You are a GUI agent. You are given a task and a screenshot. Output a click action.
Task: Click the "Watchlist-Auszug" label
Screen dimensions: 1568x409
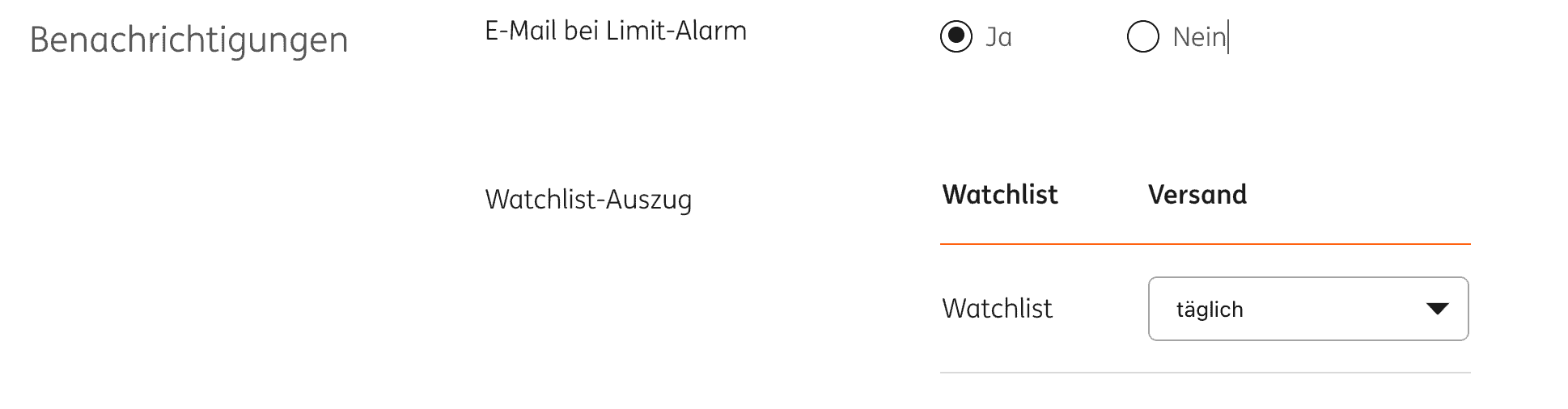tap(588, 200)
